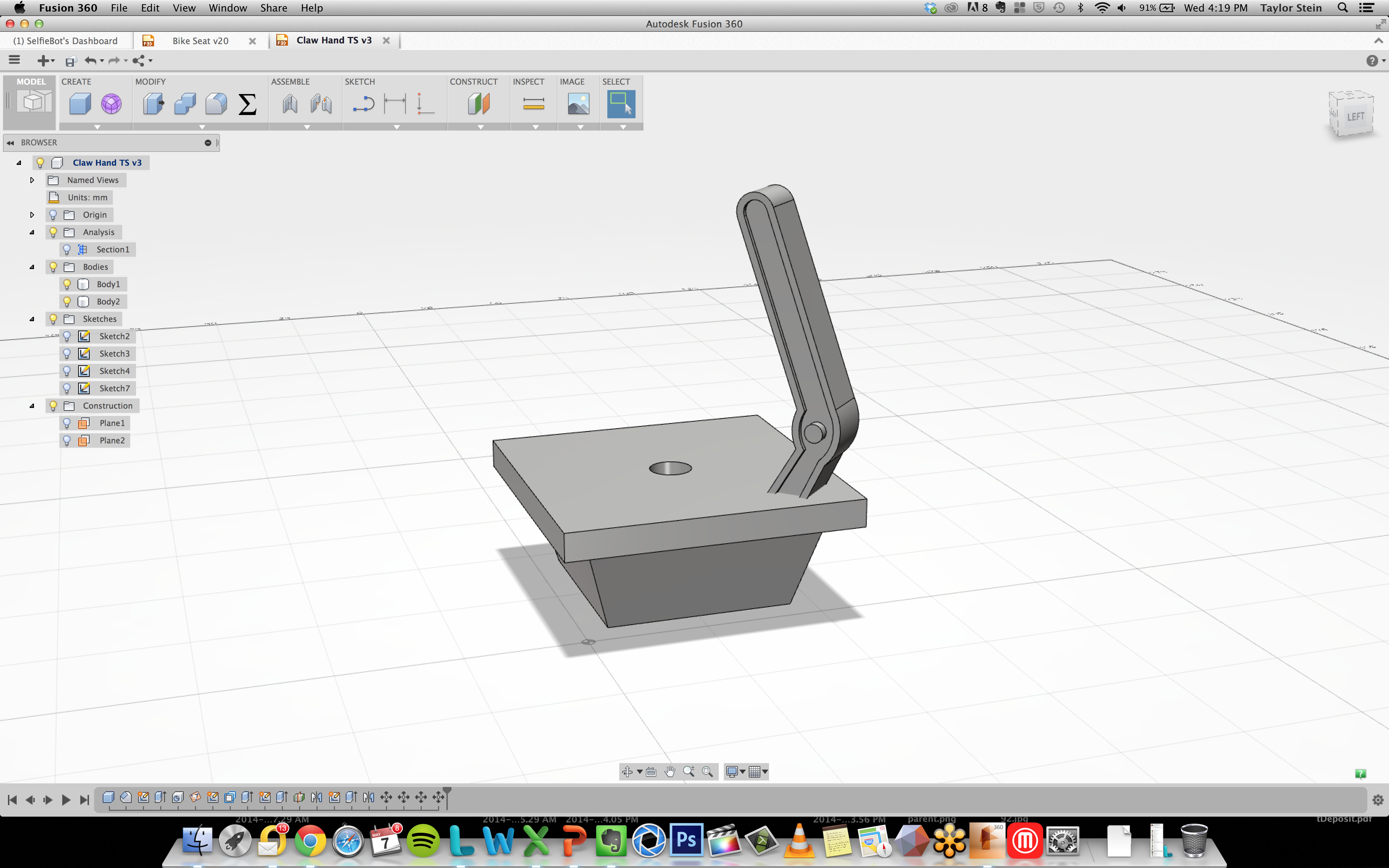Collapse the BROWSER panel arrows
The height and width of the screenshot is (868, 1389).
click(10, 143)
